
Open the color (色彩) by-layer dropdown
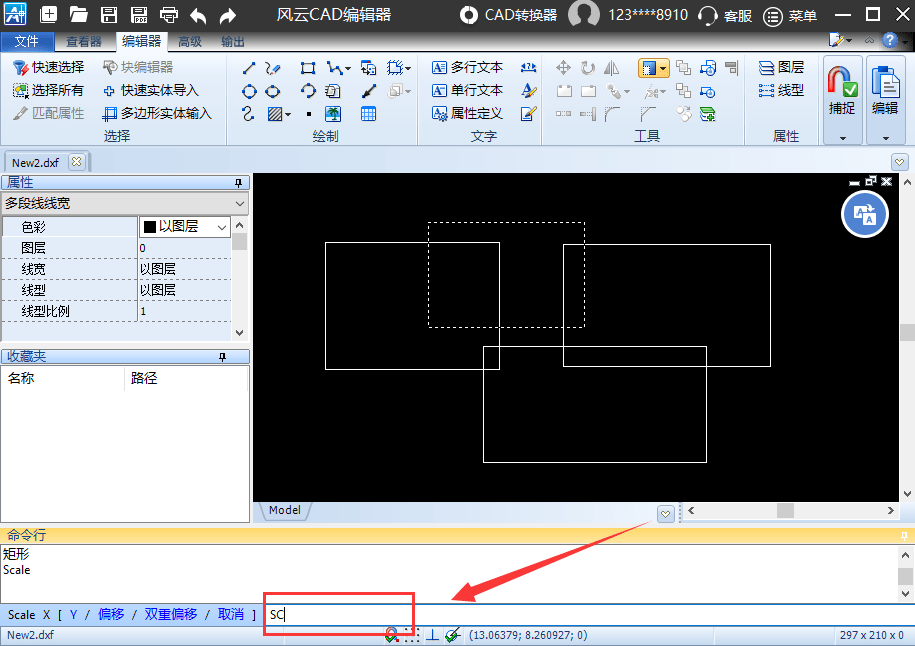click(x=221, y=227)
